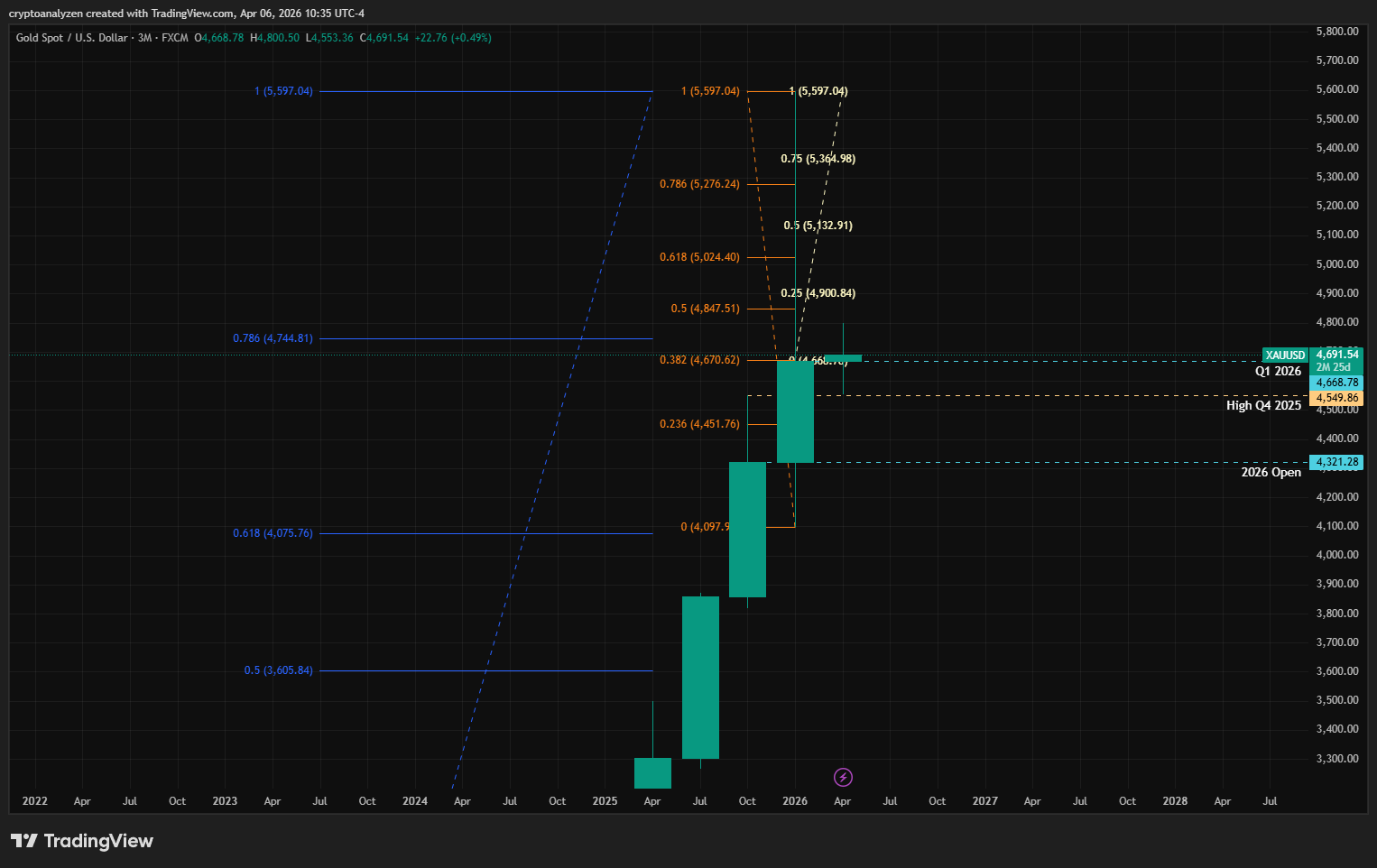Click the 2026 label on the time axis
This screenshot has width=1377, height=868.
click(795, 800)
